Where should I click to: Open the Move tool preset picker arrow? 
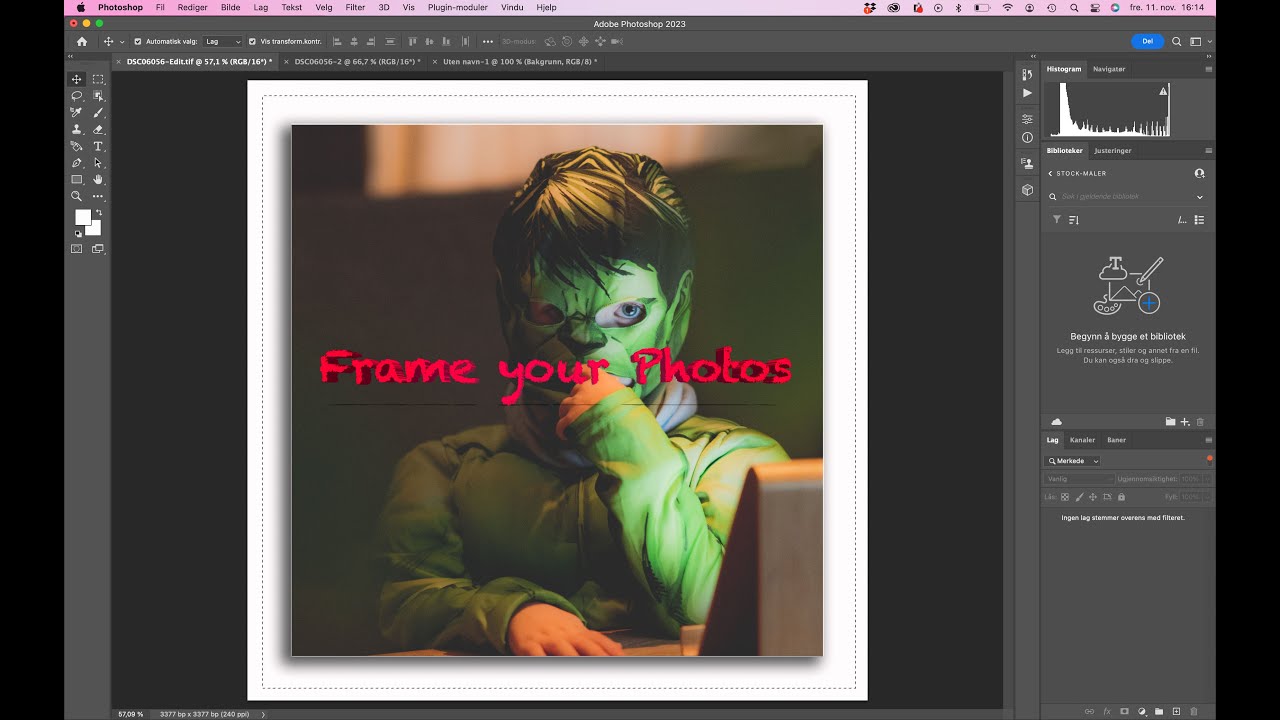(x=122, y=42)
